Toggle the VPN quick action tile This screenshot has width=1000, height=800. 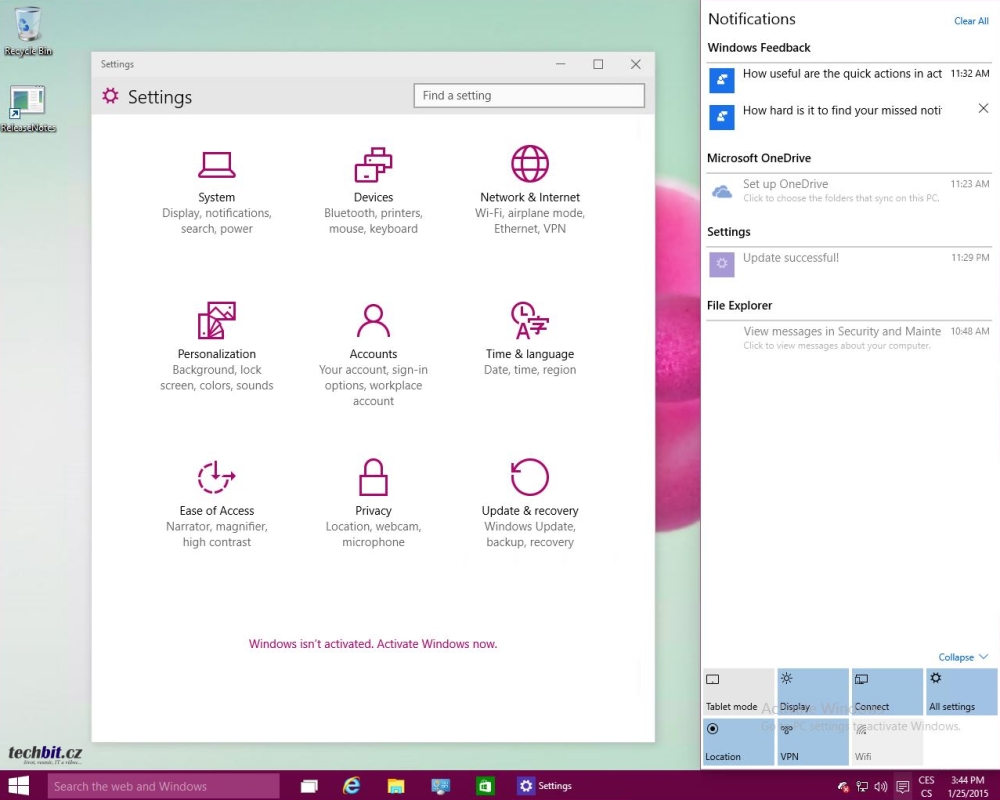[812, 742]
